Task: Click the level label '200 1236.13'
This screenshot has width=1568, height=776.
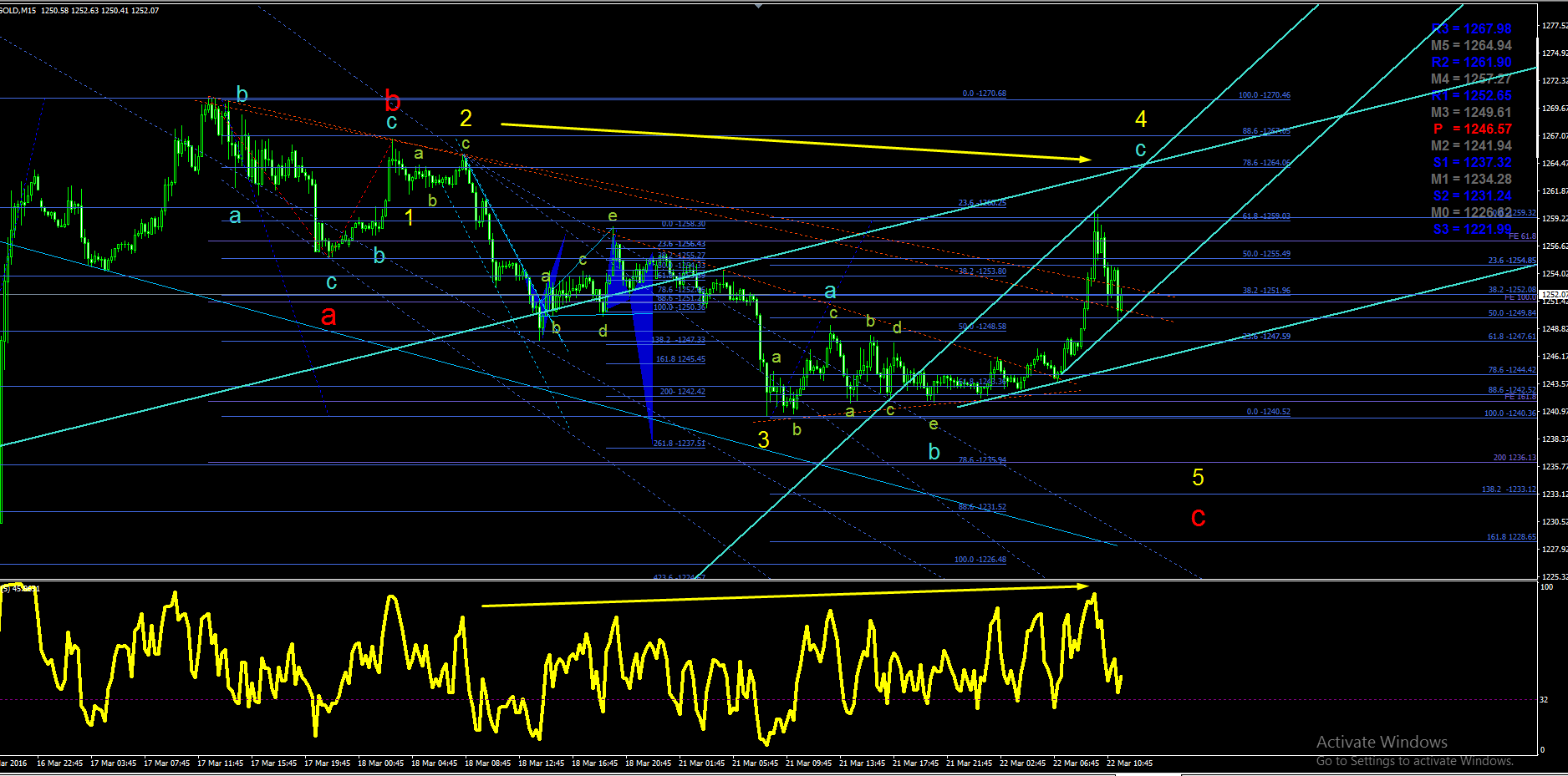Action: pyautogui.click(x=1515, y=458)
